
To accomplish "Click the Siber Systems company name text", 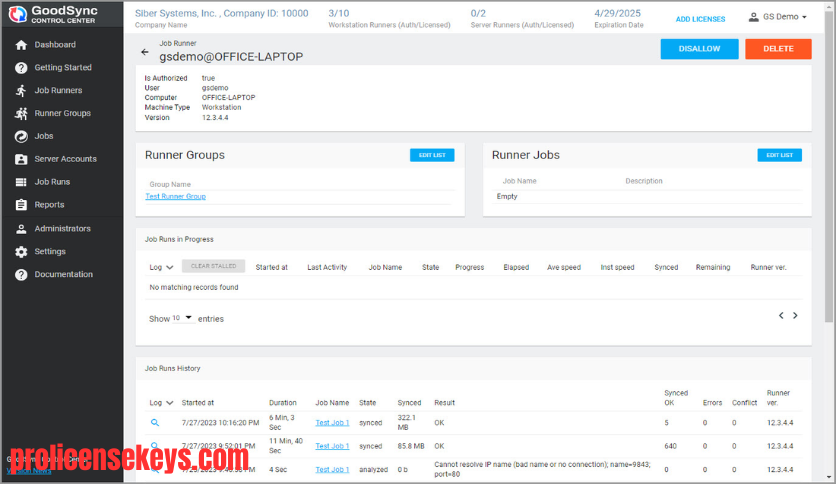I will click(x=221, y=13).
